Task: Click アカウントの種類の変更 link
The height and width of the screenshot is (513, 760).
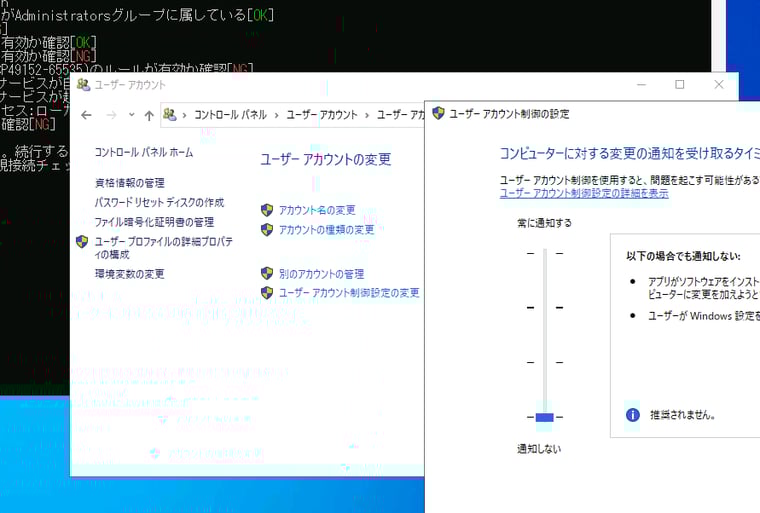Action: [x=327, y=229]
